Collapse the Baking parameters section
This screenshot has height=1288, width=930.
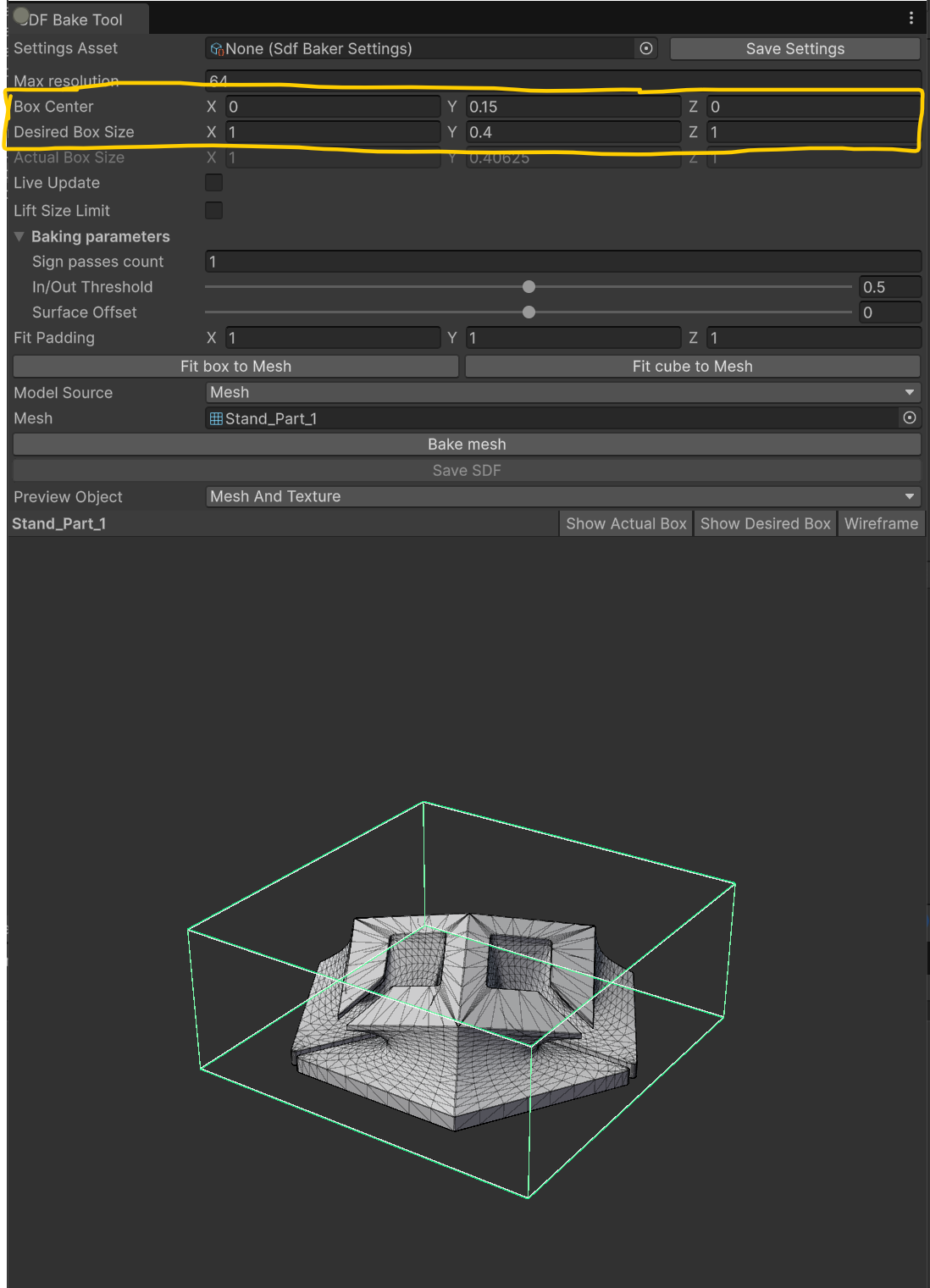click(19, 236)
